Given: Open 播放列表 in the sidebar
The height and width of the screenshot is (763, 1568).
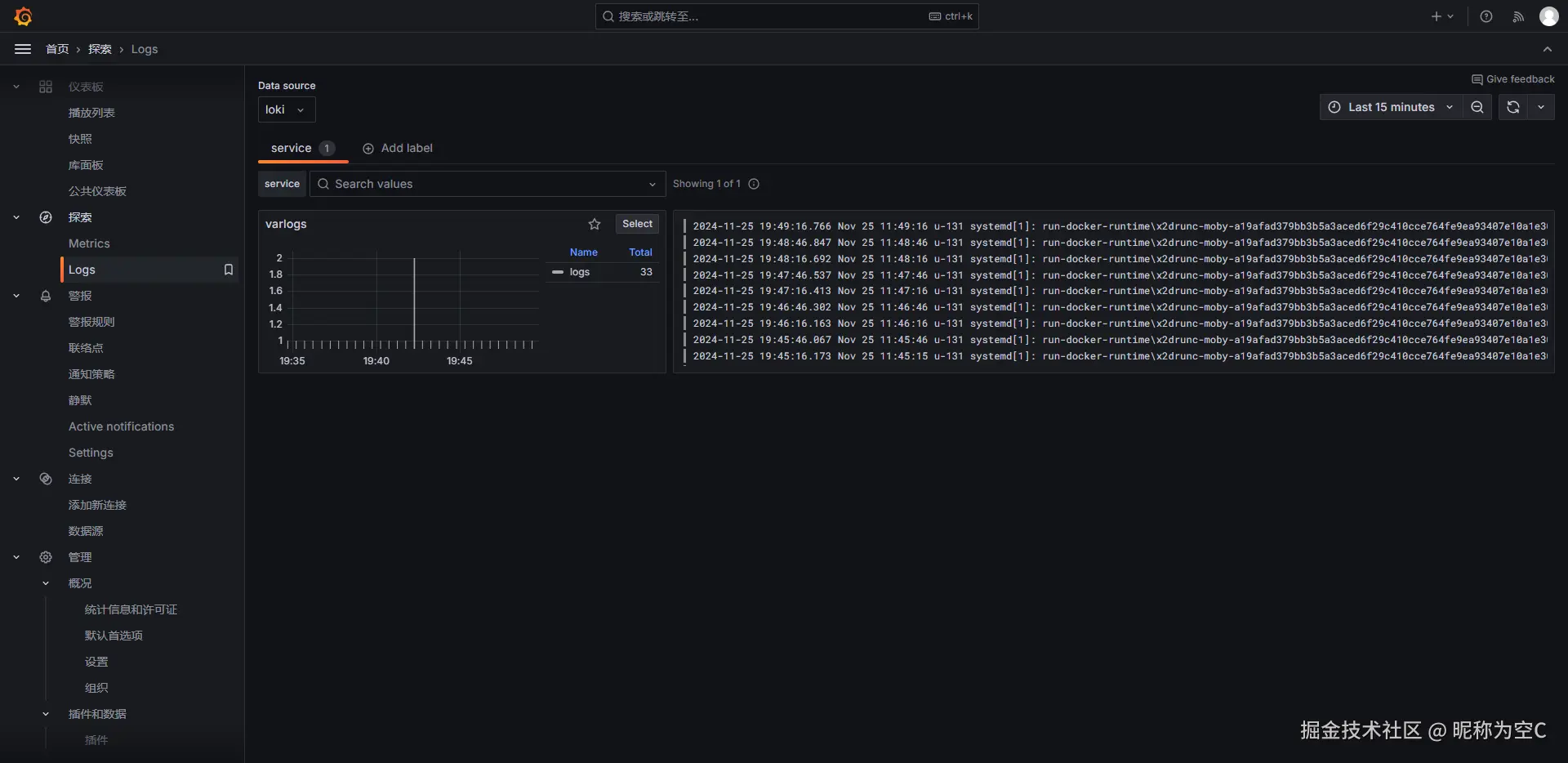Looking at the screenshot, I should pyautogui.click(x=91, y=113).
